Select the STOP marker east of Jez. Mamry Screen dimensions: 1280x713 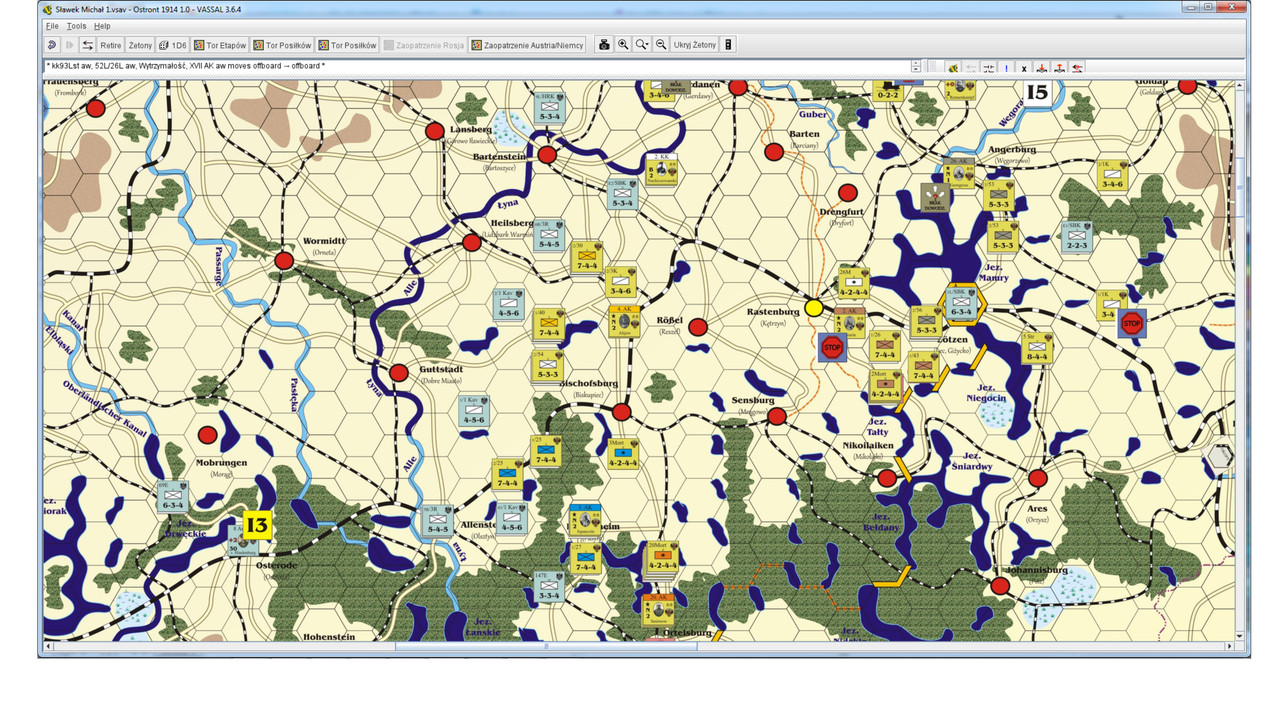click(1131, 323)
